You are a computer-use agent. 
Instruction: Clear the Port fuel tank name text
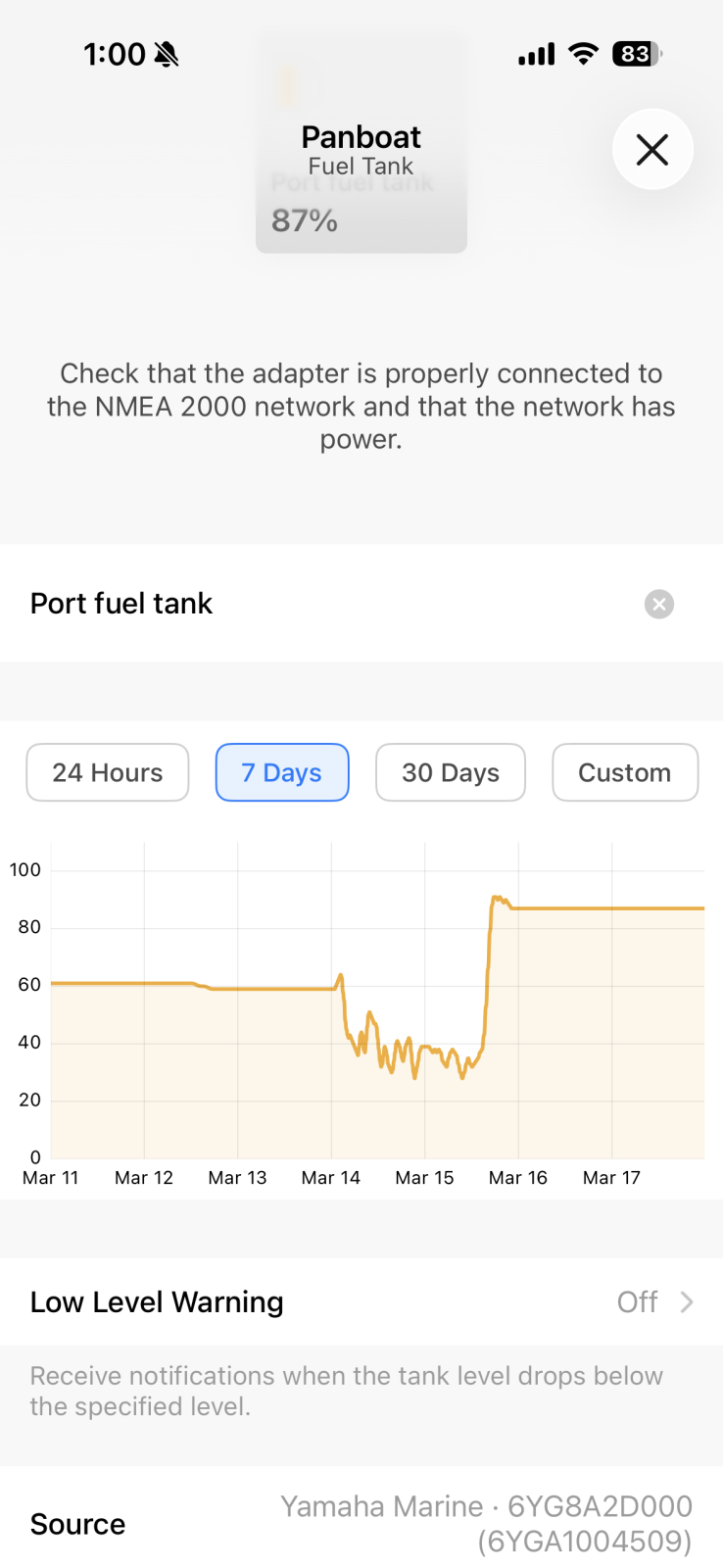pos(659,604)
